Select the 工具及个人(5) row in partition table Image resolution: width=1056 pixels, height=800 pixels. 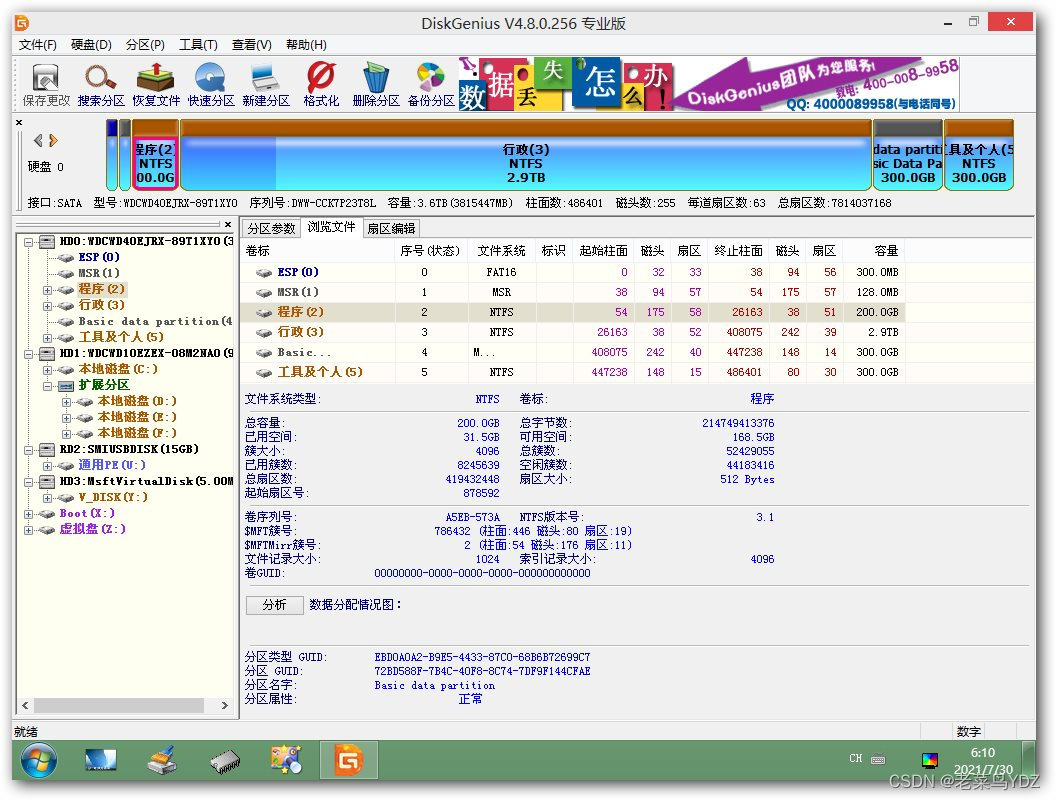click(572, 372)
